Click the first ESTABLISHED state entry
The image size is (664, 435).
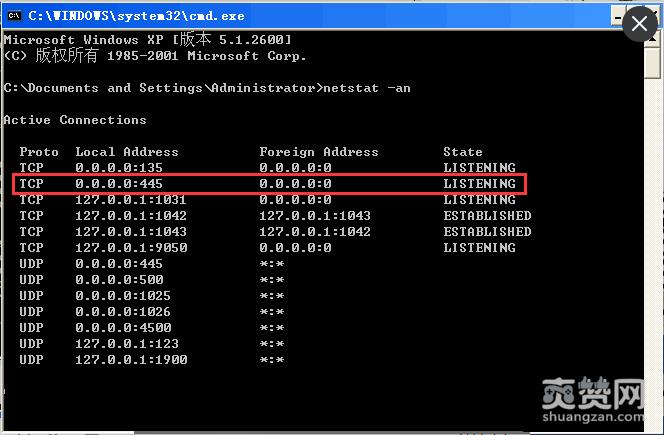487,216
